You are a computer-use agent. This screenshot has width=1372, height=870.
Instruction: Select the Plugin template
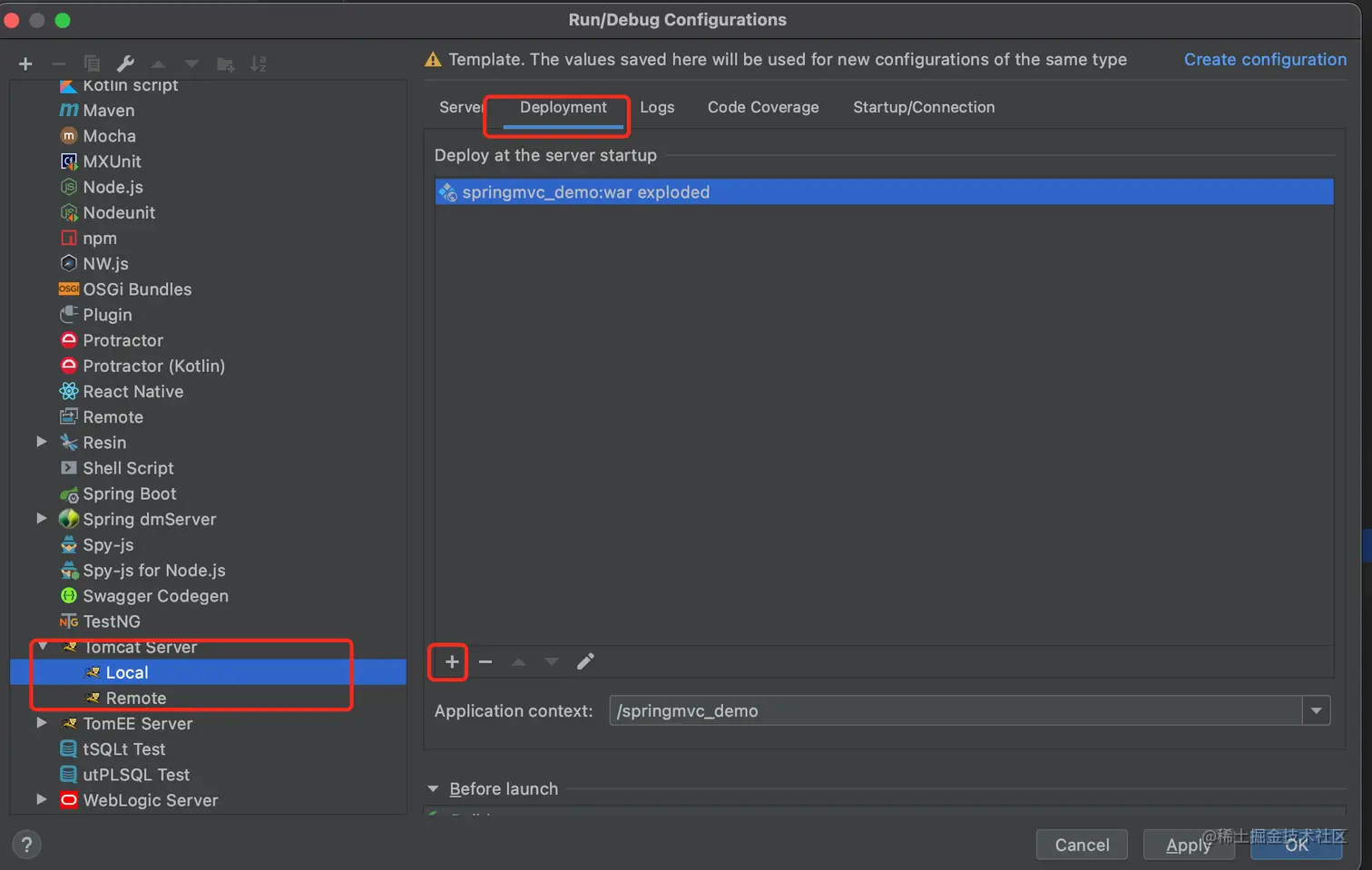pyautogui.click(x=107, y=315)
